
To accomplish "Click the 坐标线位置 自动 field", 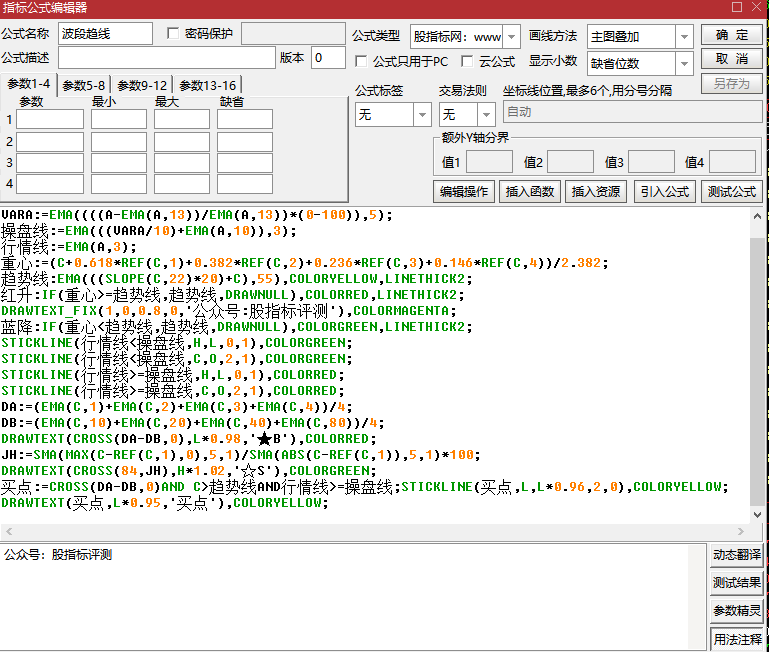I will tap(633, 112).
